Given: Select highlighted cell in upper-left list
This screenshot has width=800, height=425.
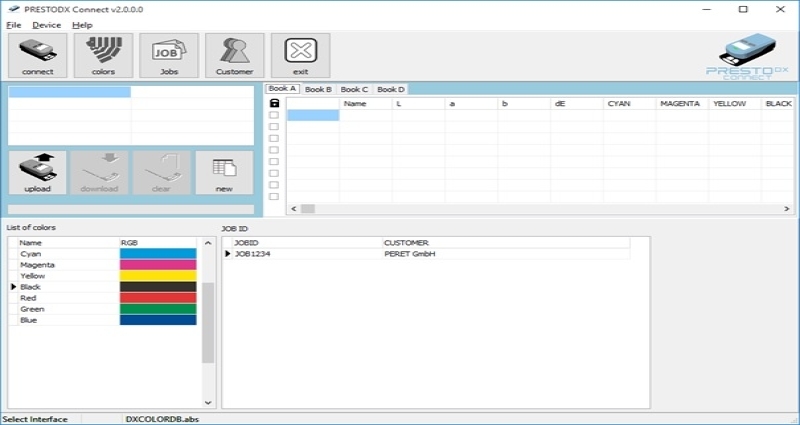Looking at the screenshot, I should pyautogui.click(x=69, y=92).
